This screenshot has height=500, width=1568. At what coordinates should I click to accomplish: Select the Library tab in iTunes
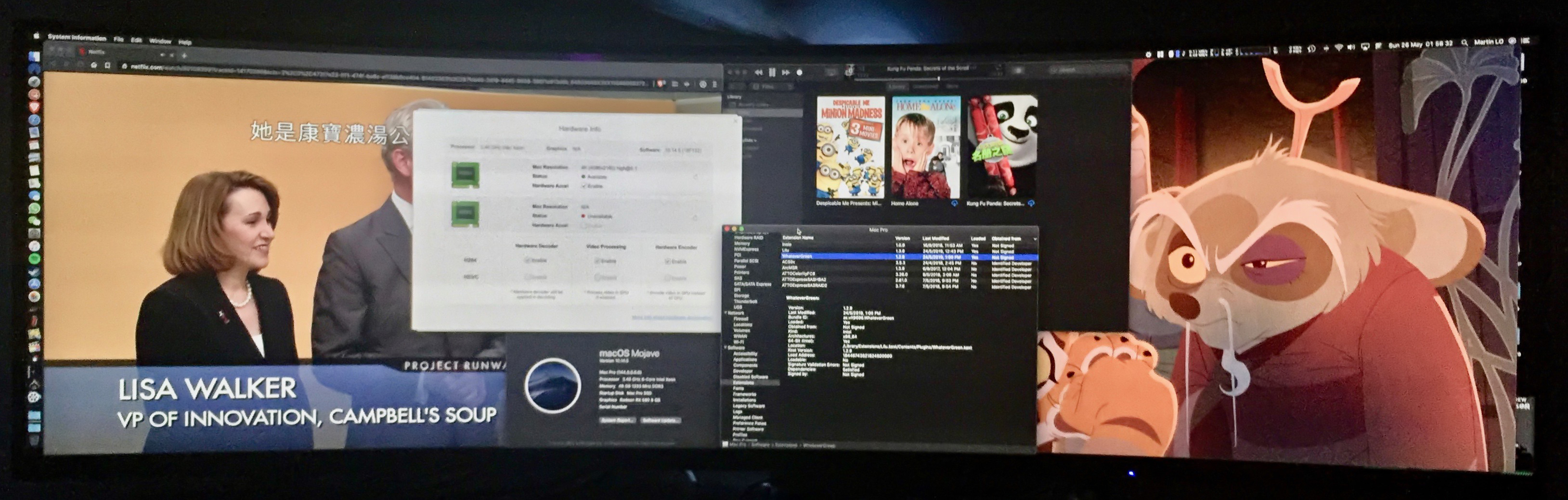(x=896, y=87)
